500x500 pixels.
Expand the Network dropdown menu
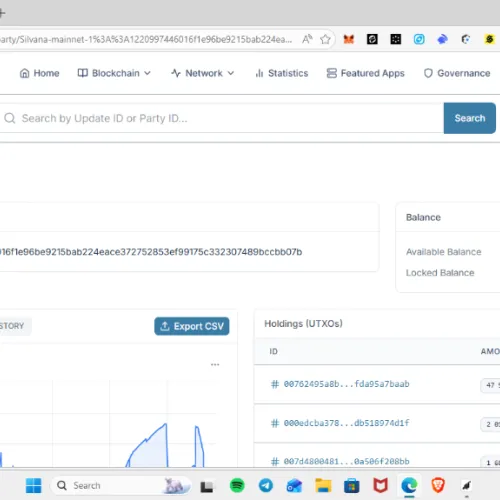[x=203, y=73]
